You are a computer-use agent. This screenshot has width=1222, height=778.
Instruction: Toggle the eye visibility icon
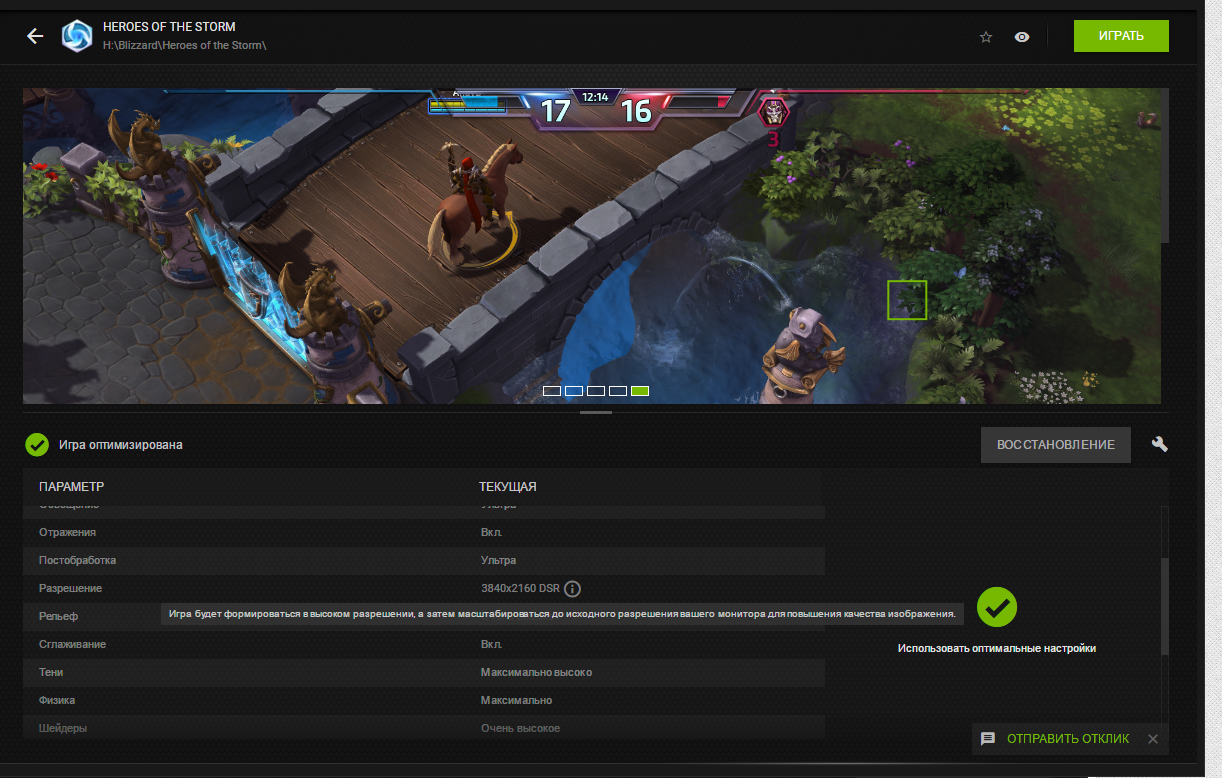1022,37
